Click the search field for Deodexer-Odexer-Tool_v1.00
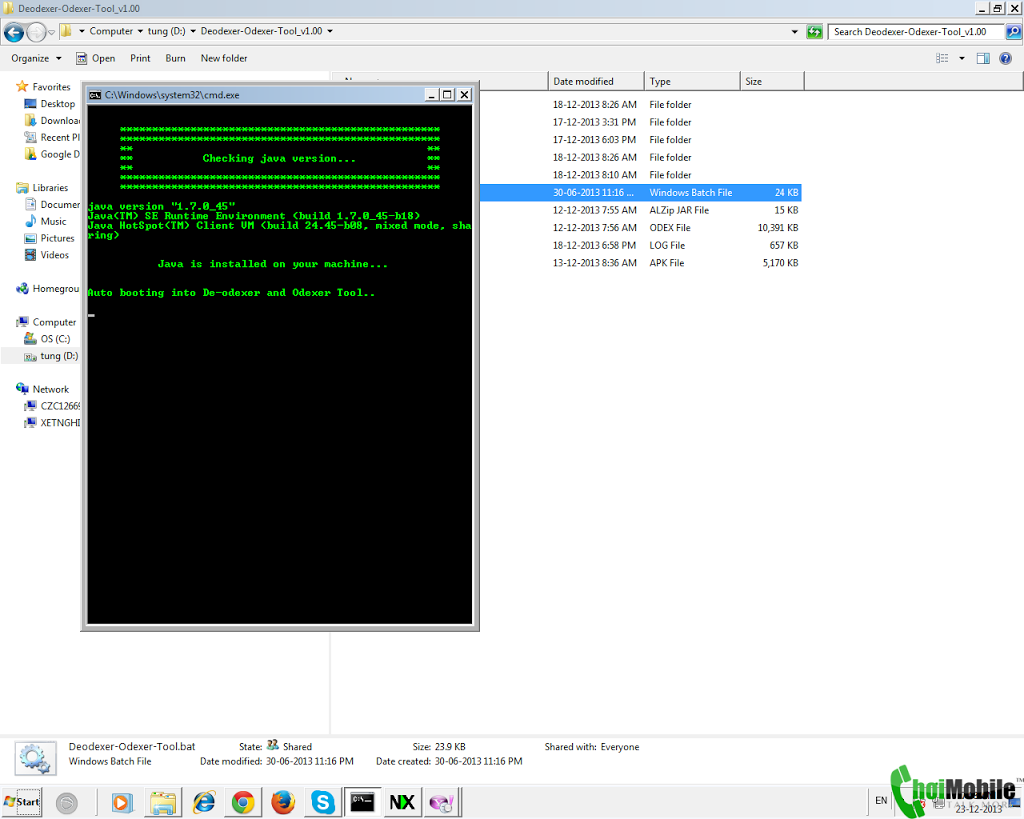This screenshot has width=1024, height=819. [x=916, y=31]
